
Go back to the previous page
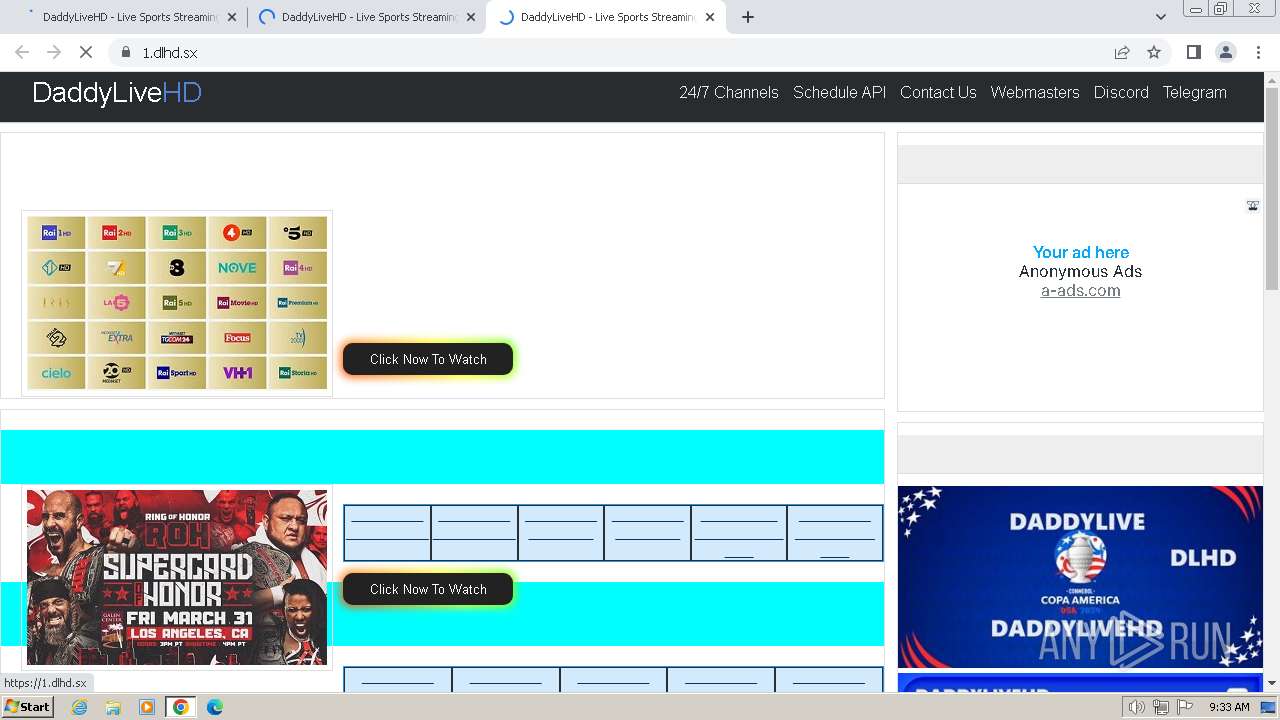[22, 52]
